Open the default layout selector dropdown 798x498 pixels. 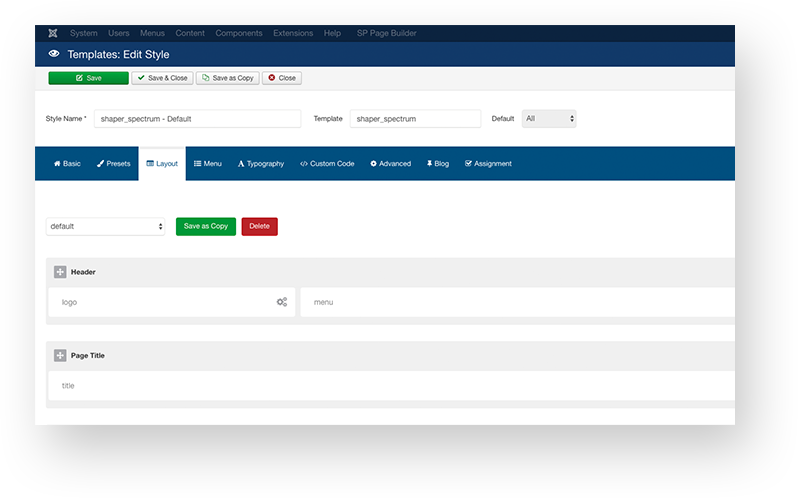[105, 226]
